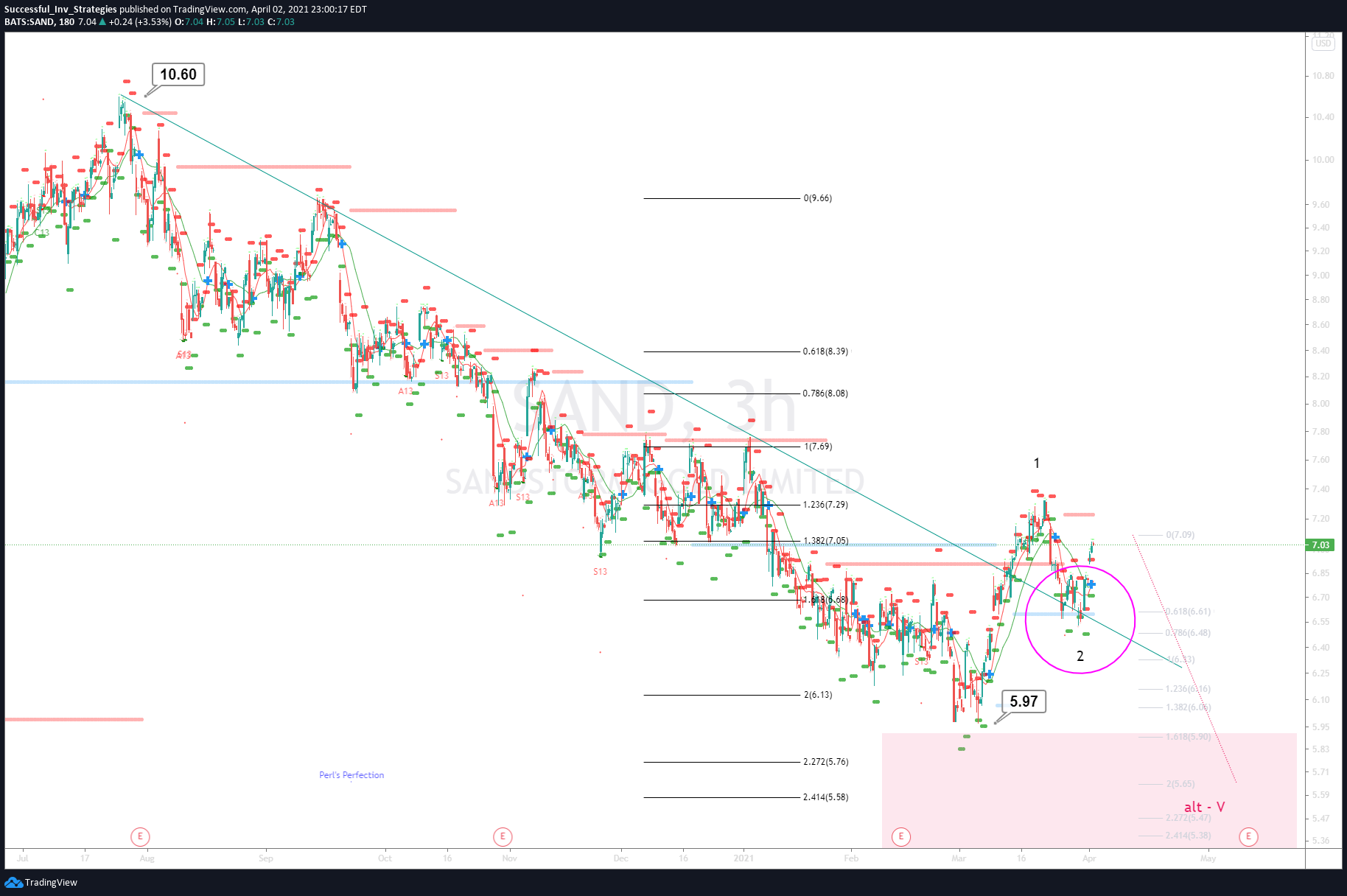1347x896 pixels.
Task: Select faded fib level 1.618(5.90)
Action: click(x=1188, y=737)
